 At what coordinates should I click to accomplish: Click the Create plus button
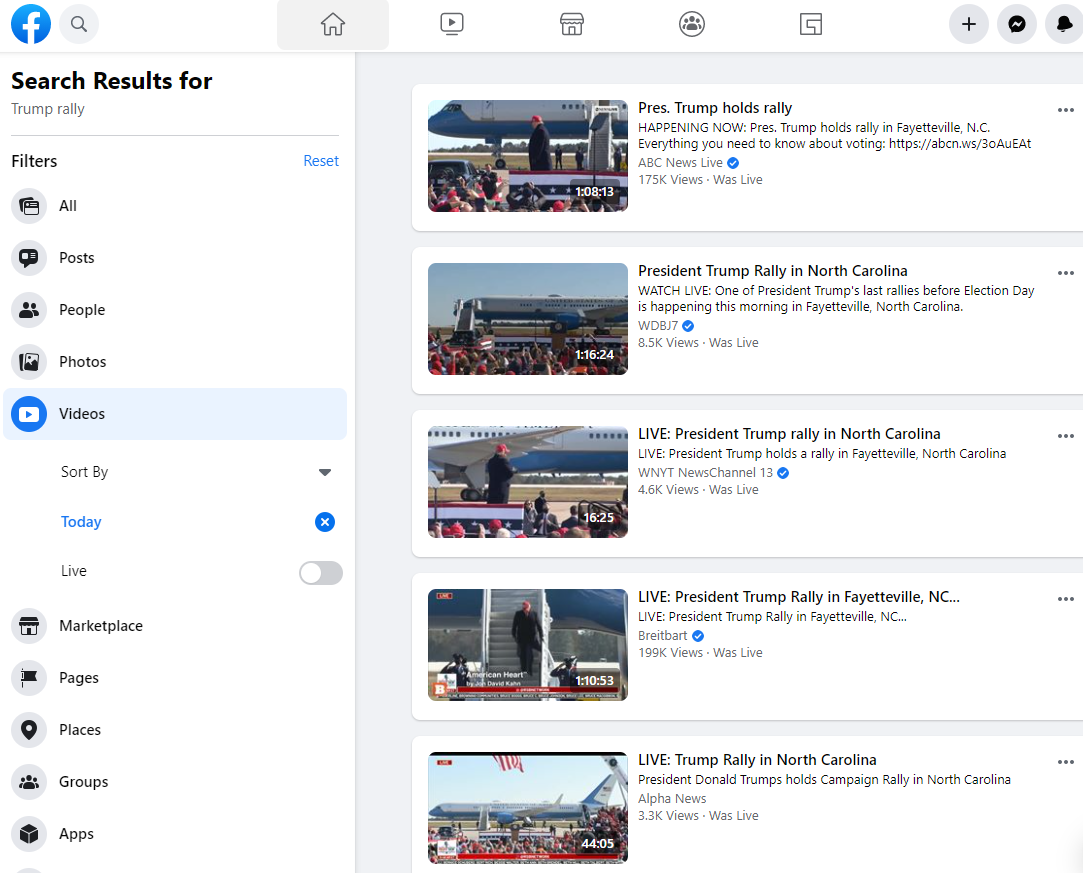point(969,24)
